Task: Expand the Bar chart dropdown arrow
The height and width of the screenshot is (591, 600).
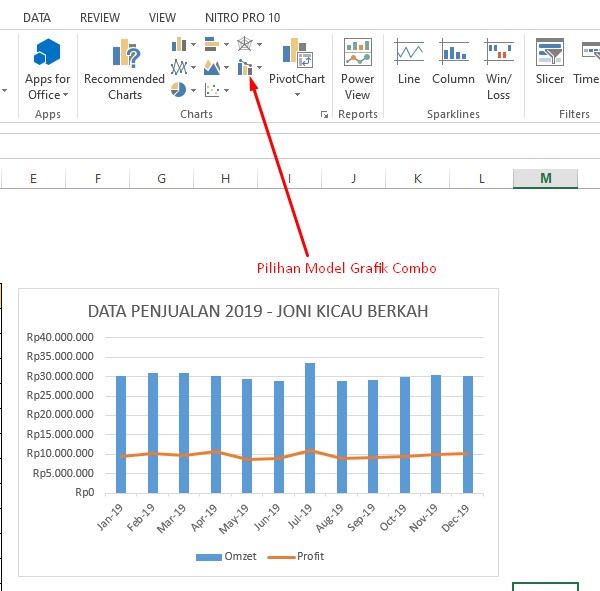Action: [x=226, y=45]
